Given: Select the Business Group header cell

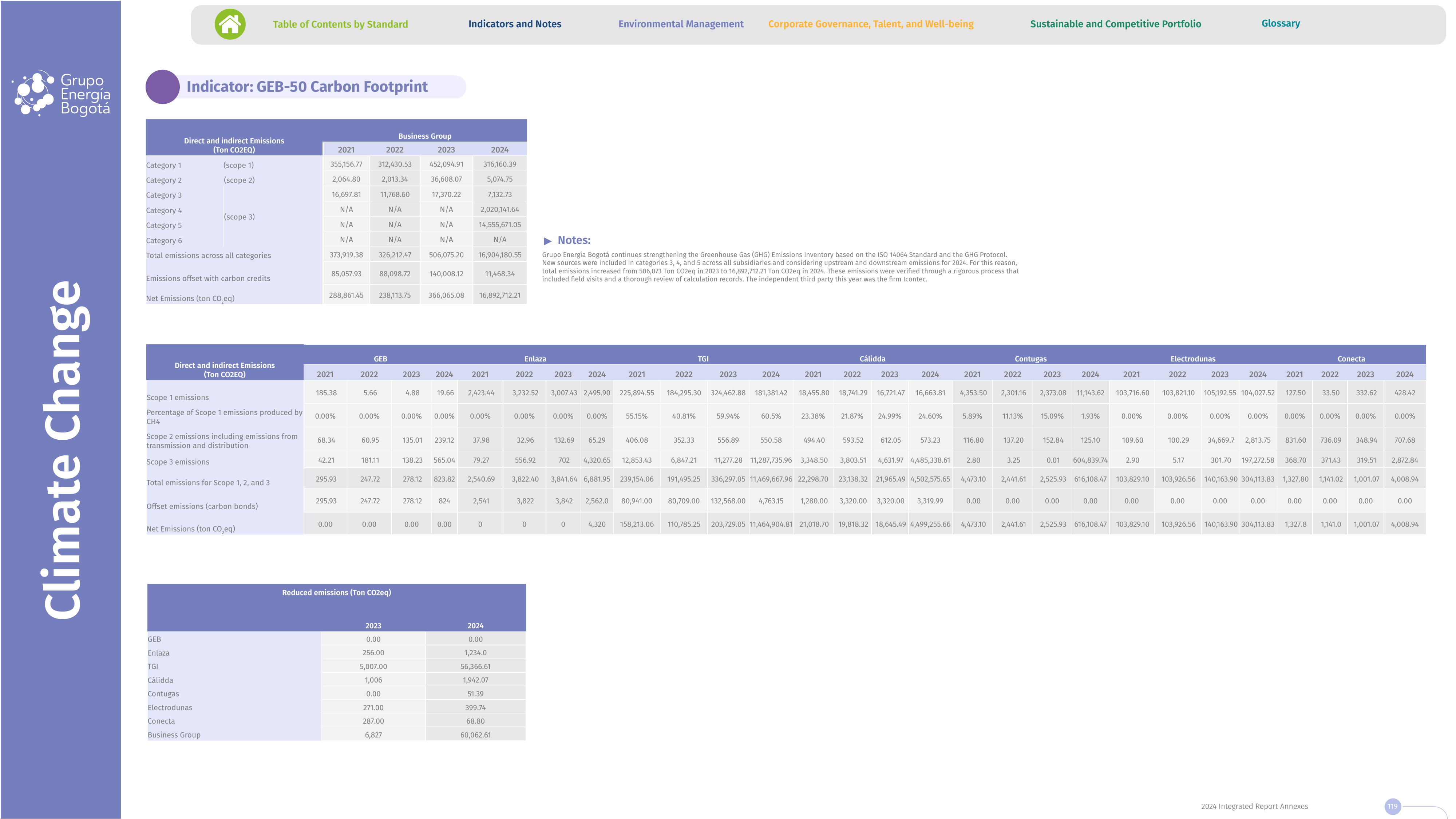Looking at the screenshot, I should 424,136.
